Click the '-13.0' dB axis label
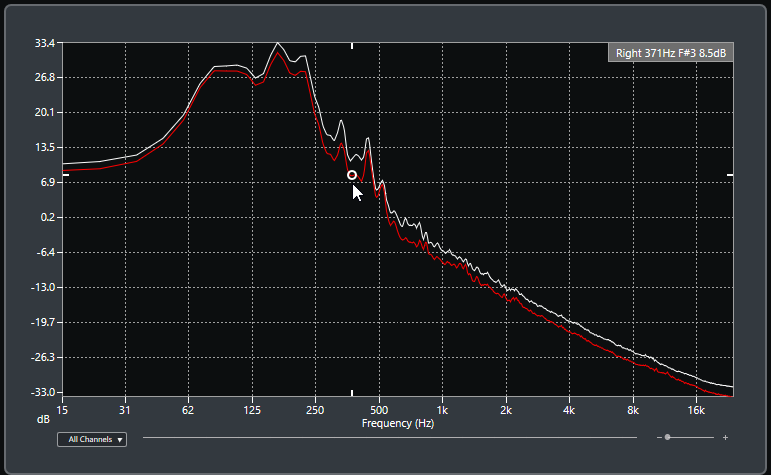 tap(43, 287)
